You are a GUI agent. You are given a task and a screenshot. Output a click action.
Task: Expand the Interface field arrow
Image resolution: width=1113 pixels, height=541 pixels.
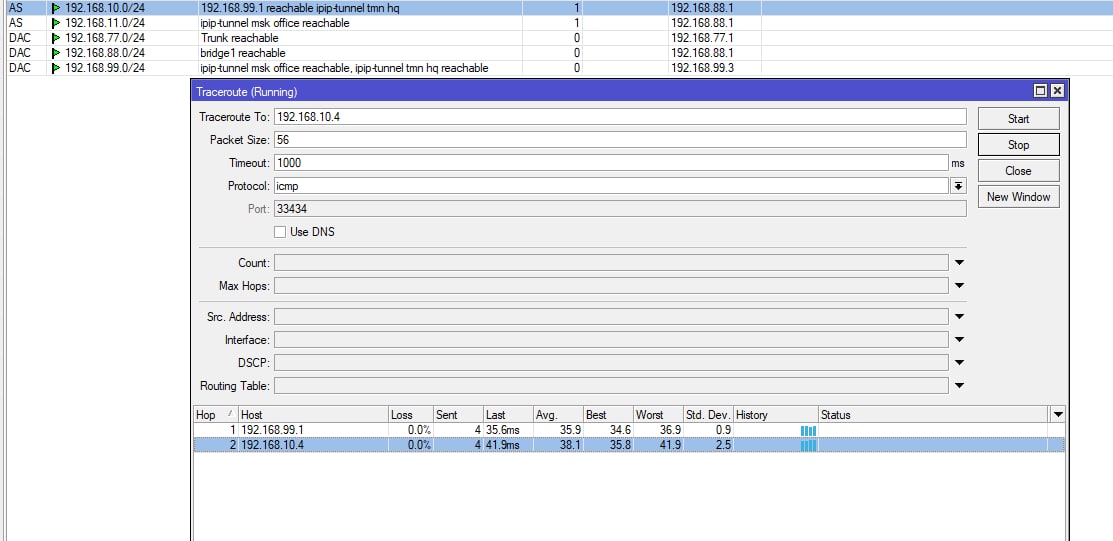coord(960,340)
